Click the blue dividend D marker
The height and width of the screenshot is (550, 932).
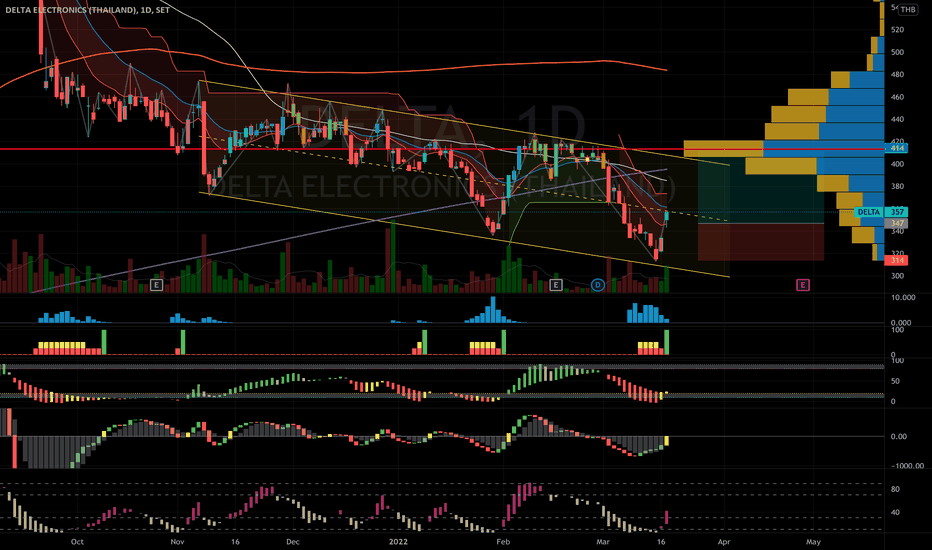[597, 285]
